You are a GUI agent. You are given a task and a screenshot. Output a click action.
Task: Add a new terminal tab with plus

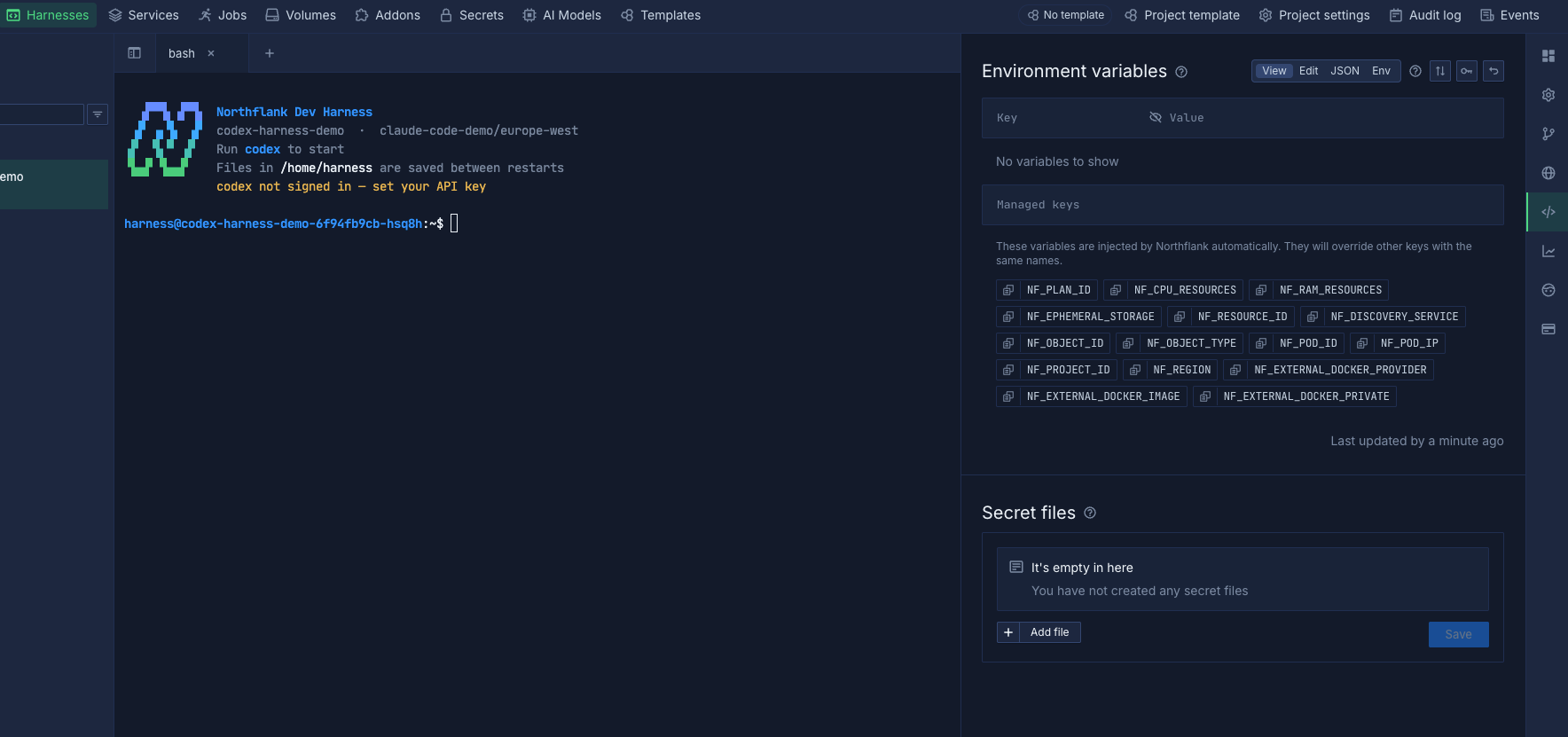(x=270, y=53)
